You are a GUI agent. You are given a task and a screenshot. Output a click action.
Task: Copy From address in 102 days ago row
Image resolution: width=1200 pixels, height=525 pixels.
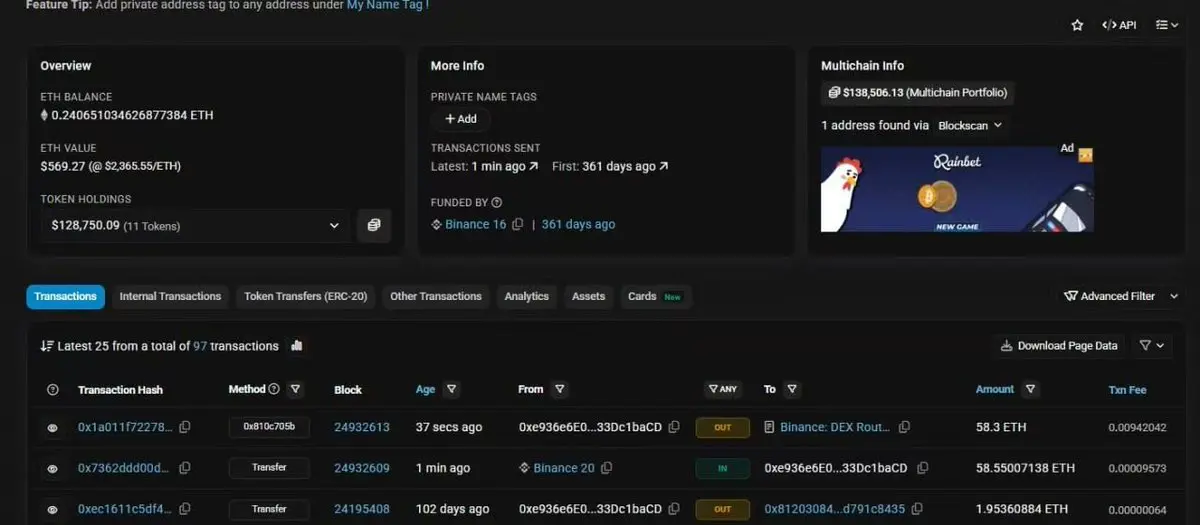(674, 509)
